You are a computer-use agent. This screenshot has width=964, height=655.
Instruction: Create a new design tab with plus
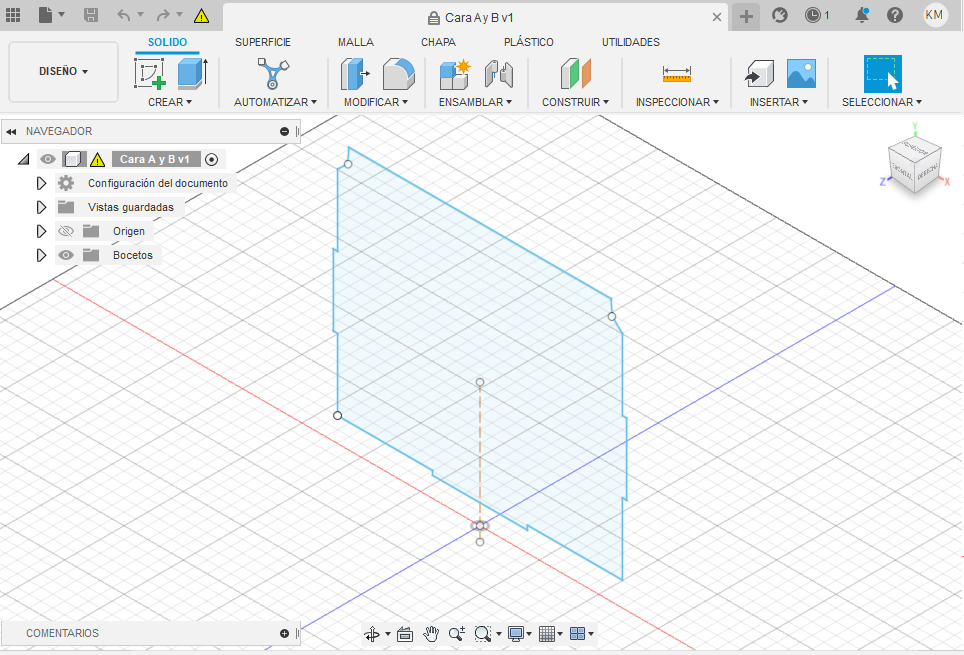click(x=746, y=17)
